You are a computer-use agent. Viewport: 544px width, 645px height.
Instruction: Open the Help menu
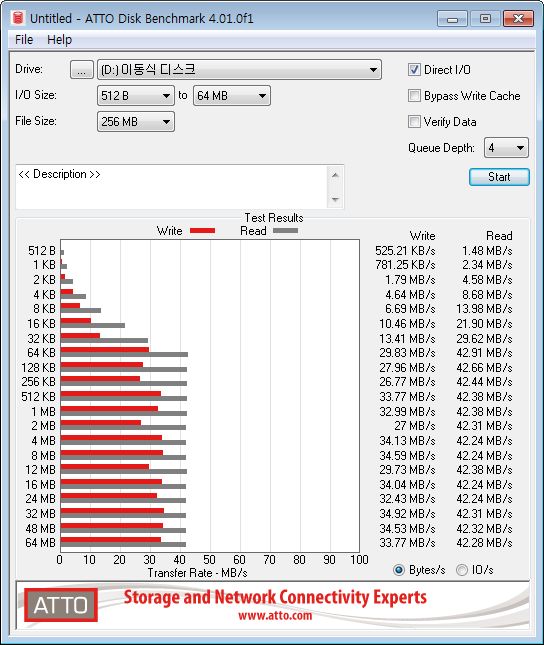59,40
